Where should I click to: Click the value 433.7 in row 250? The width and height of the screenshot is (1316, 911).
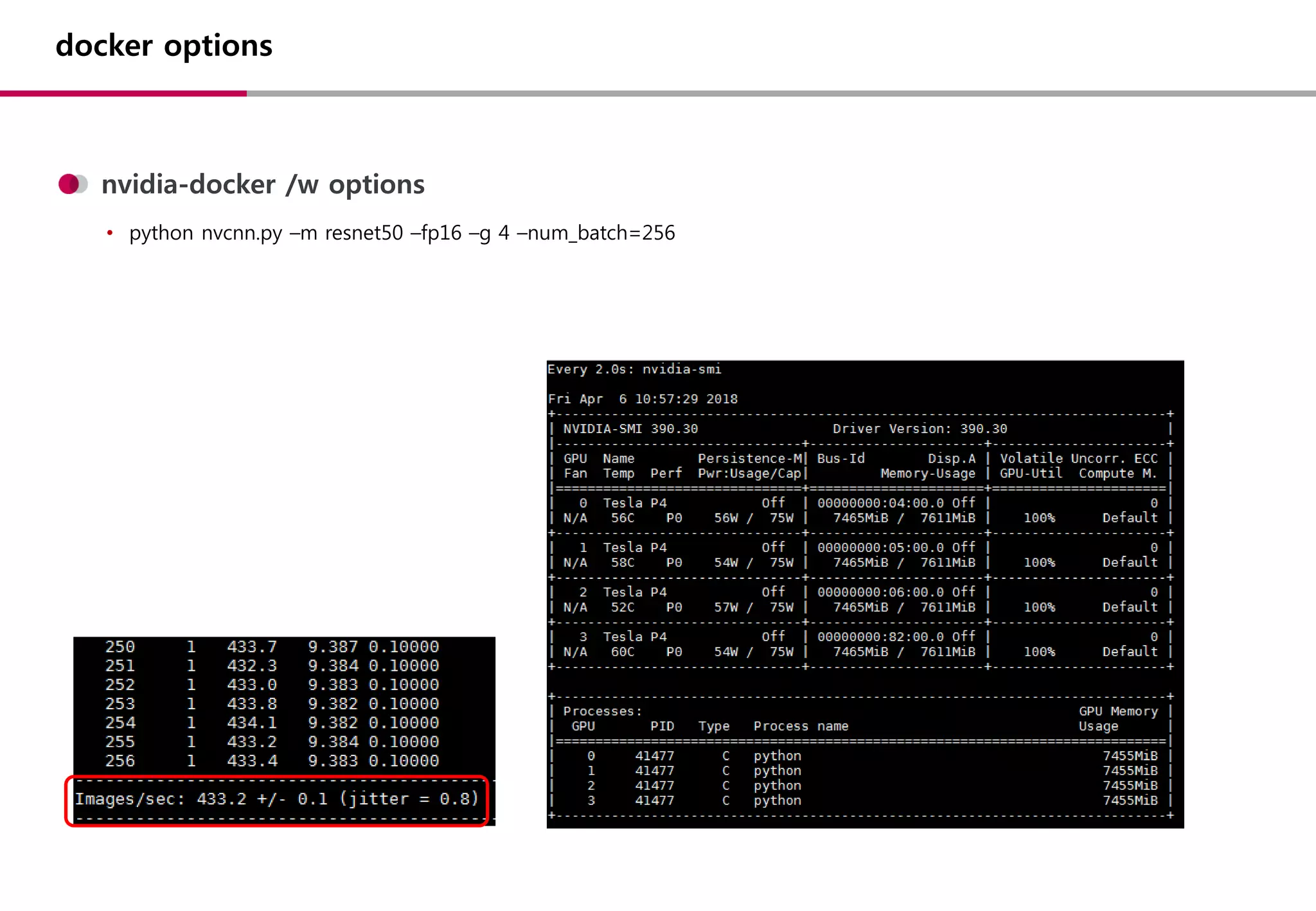click(252, 646)
